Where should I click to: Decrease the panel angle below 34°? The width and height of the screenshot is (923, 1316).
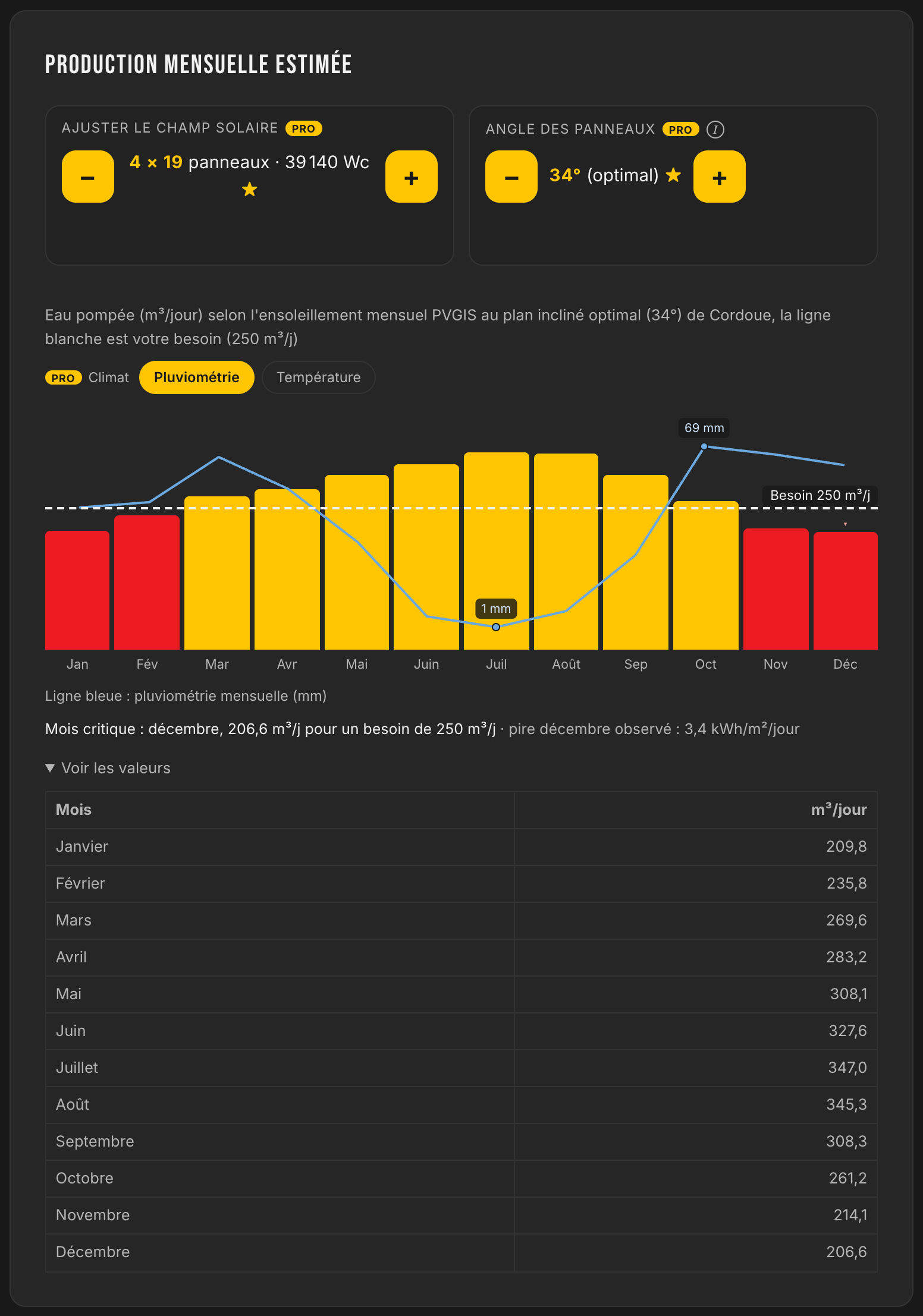[x=511, y=177]
